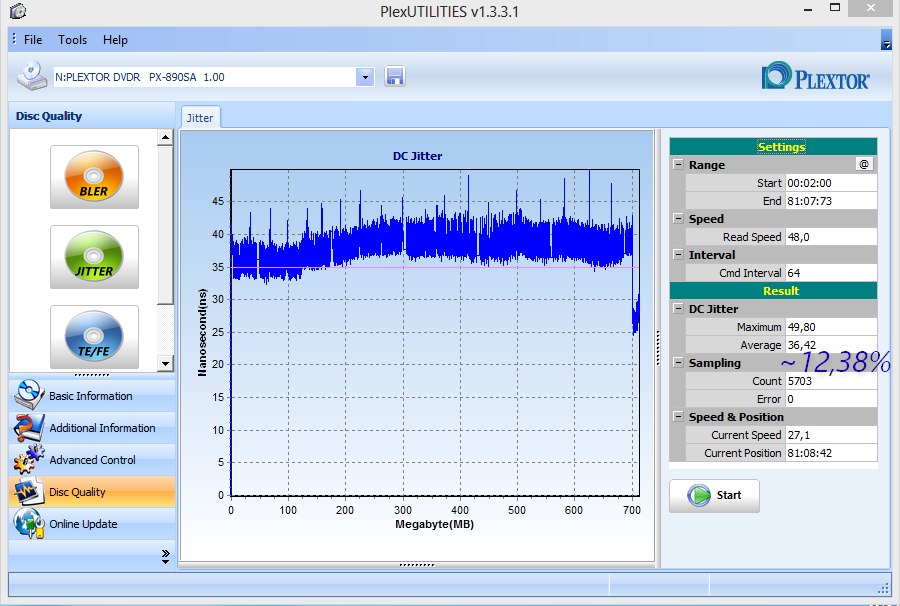This screenshot has height=606, width=900.
Task: Click the resize grip in status bar corner
Action: (x=884, y=588)
